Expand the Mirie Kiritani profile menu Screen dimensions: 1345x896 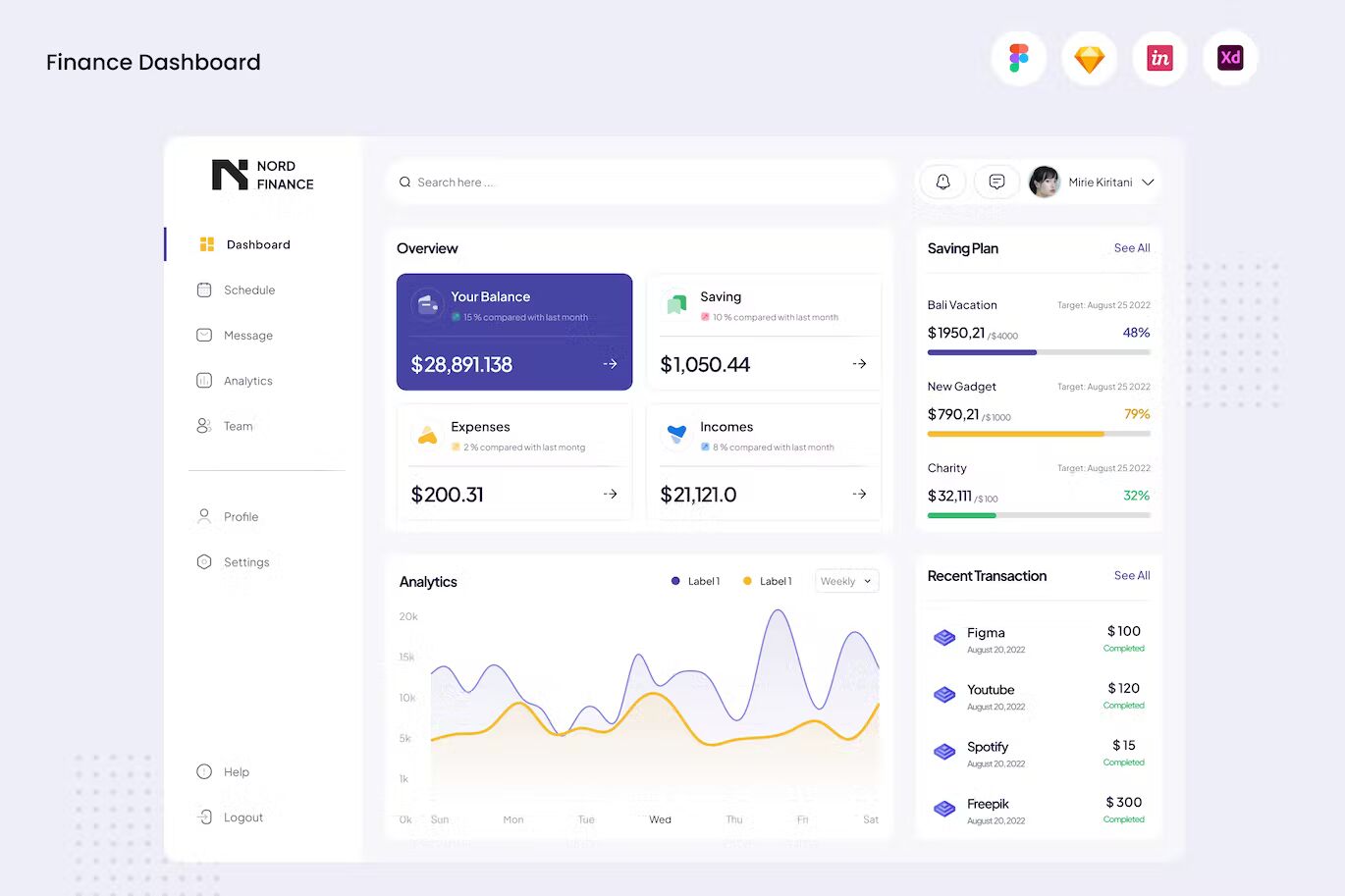pos(1148,183)
